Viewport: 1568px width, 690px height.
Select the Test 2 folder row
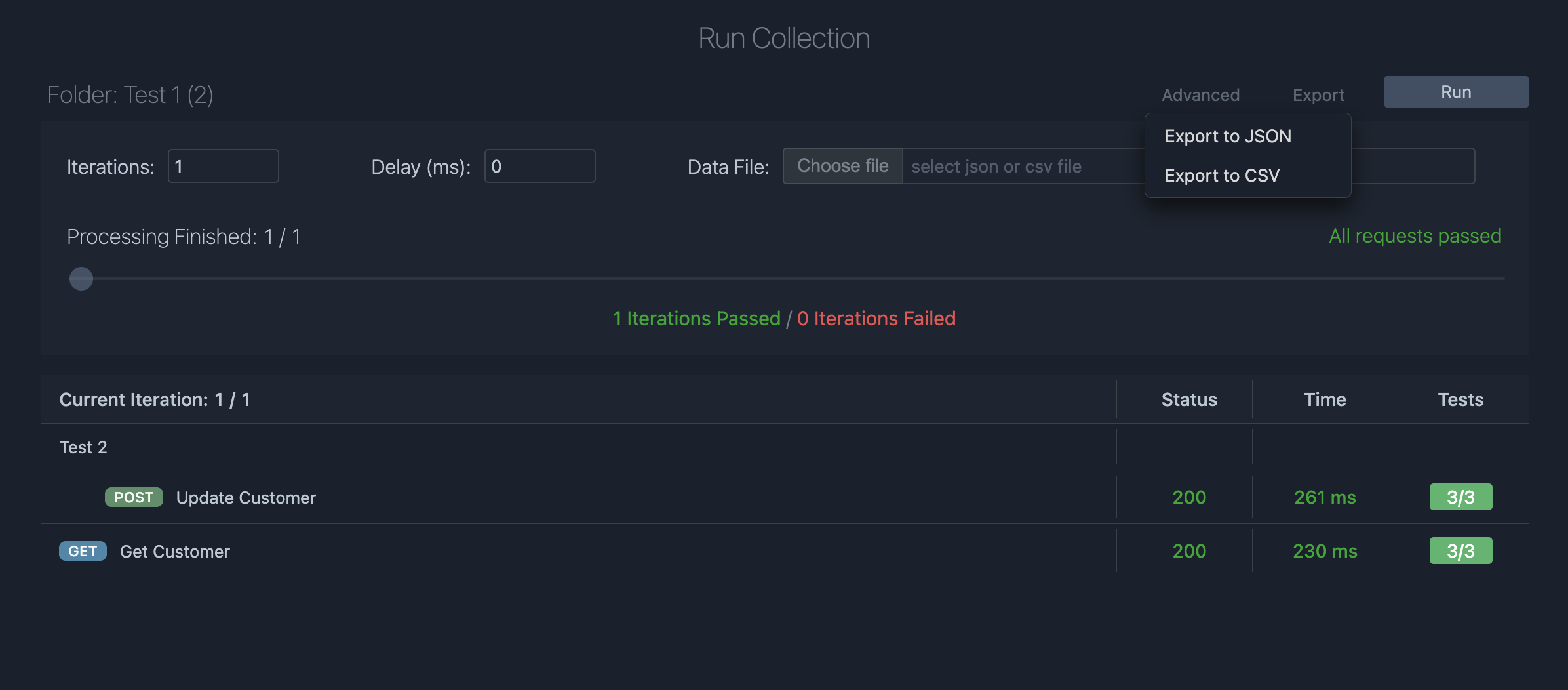coord(83,447)
